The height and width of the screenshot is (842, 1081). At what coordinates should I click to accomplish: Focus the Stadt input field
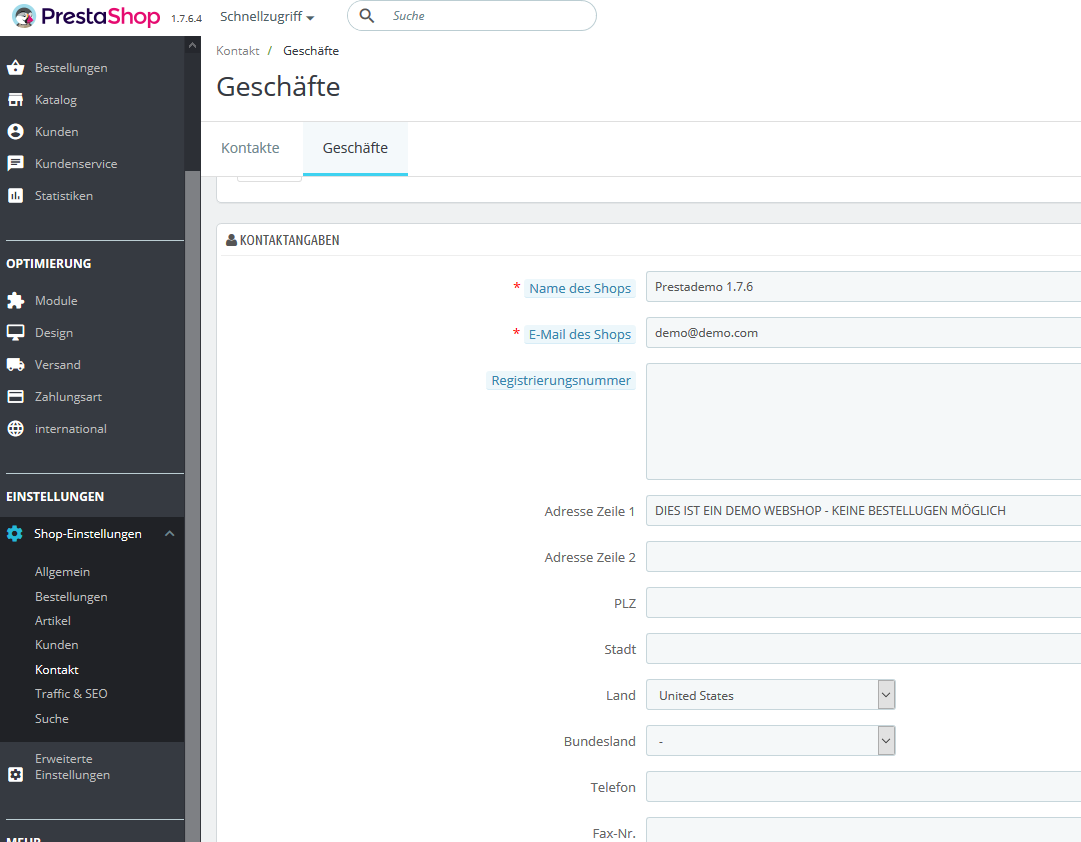(x=863, y=649)
